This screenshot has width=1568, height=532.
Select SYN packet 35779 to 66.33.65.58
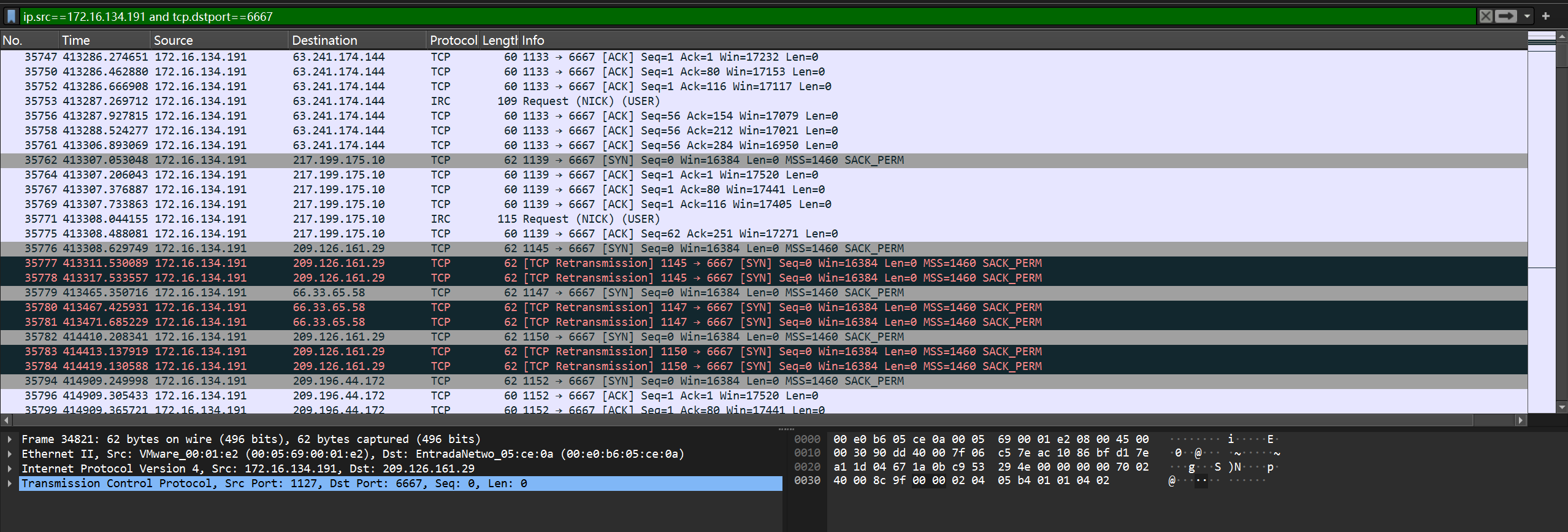tap(763, 293)
